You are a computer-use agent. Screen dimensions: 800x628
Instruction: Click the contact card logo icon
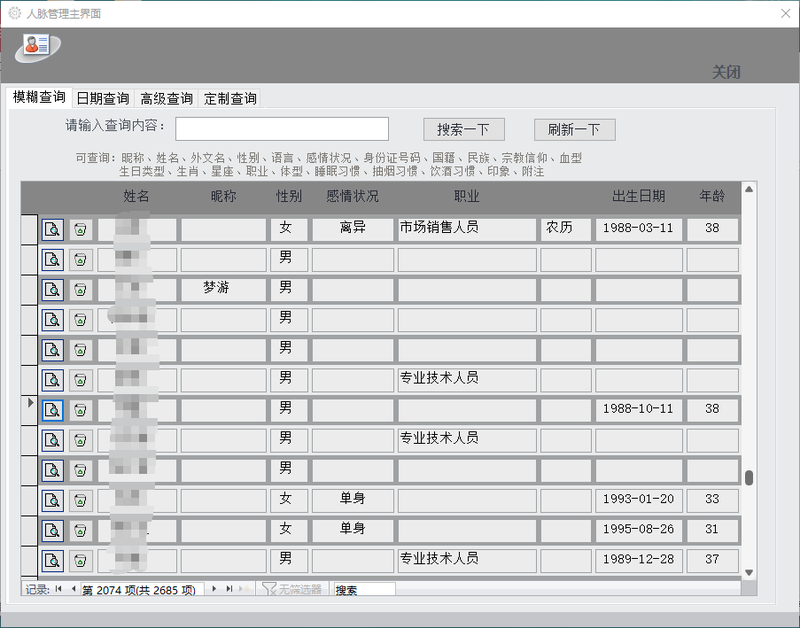(x=38, y=48)
